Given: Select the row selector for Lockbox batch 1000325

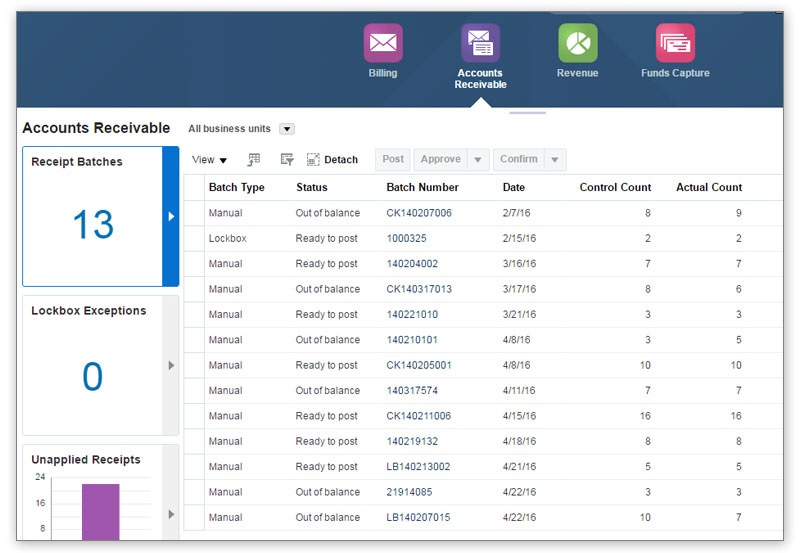Looking at the screenshot, I should 194,239.
